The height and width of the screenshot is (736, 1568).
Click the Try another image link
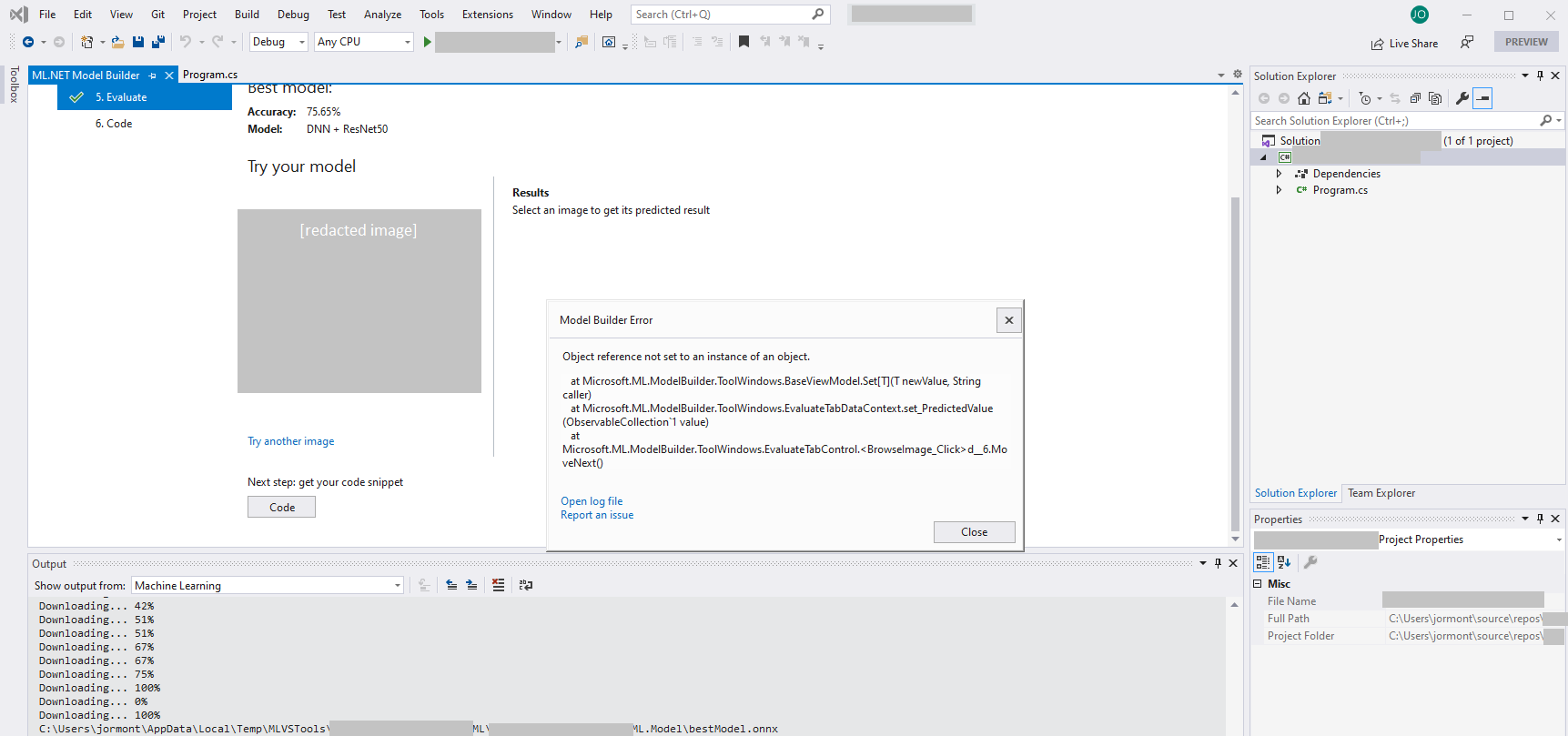pyautogui.click(x=291, y=441)
